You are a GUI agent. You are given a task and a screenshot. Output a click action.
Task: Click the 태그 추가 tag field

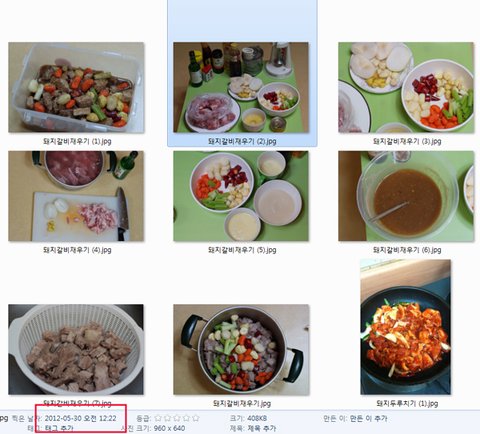[x=59, y=428]
